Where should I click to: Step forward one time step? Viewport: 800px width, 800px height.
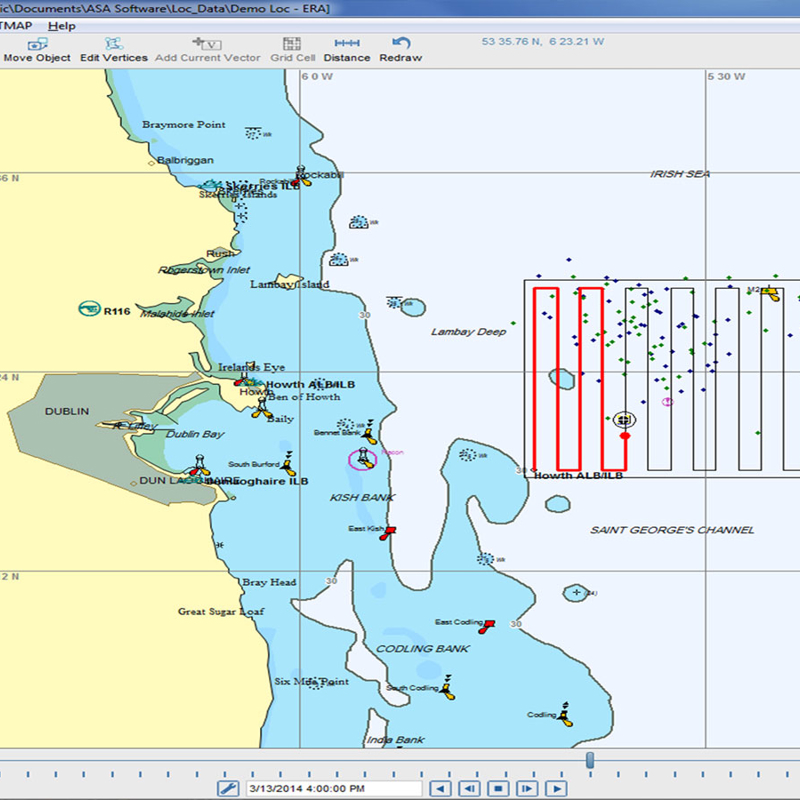click(526, 789)
